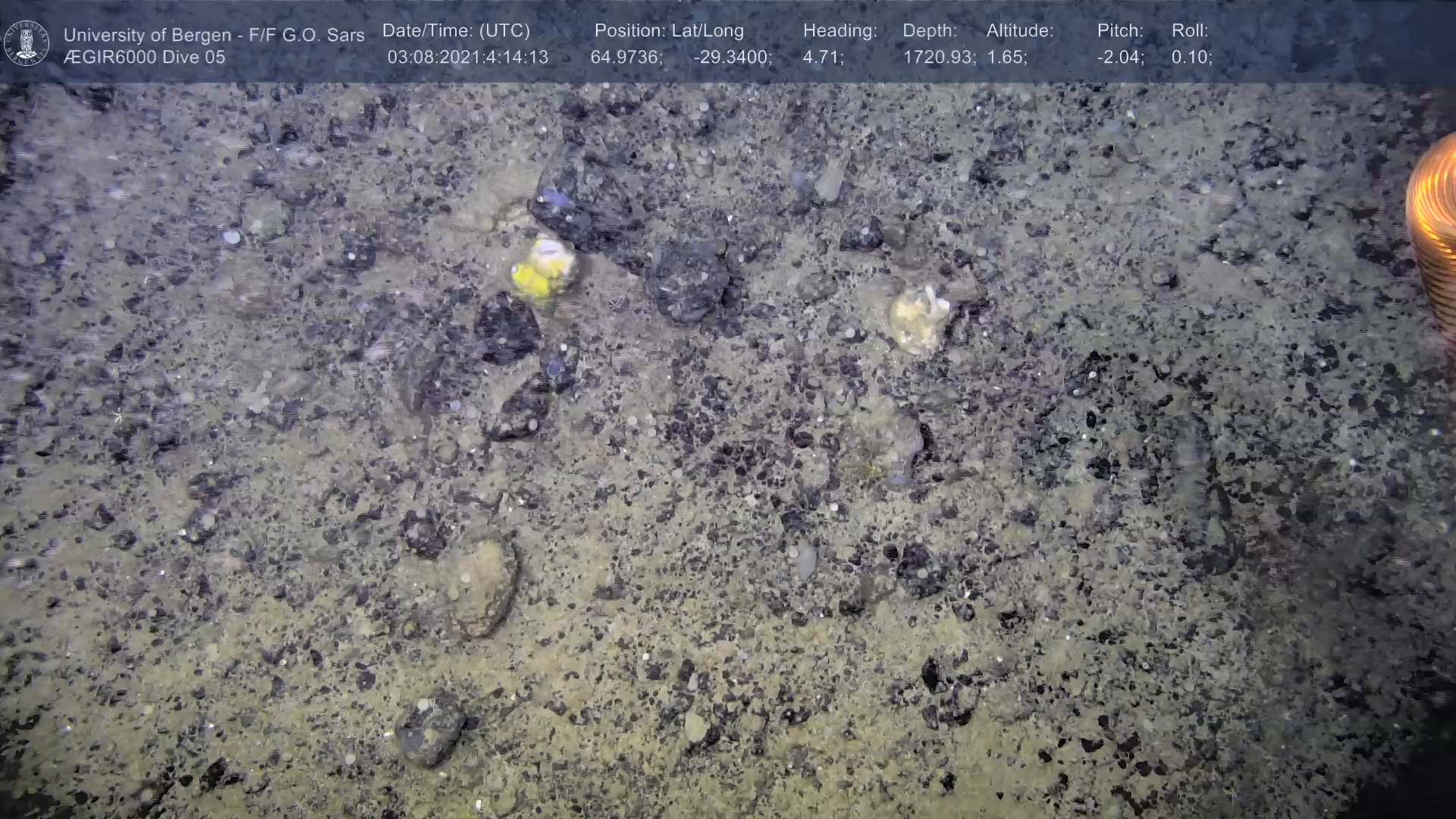Select the longitude value -29.3400
The height and width of the screenshot is (819, 1456).
732,58
